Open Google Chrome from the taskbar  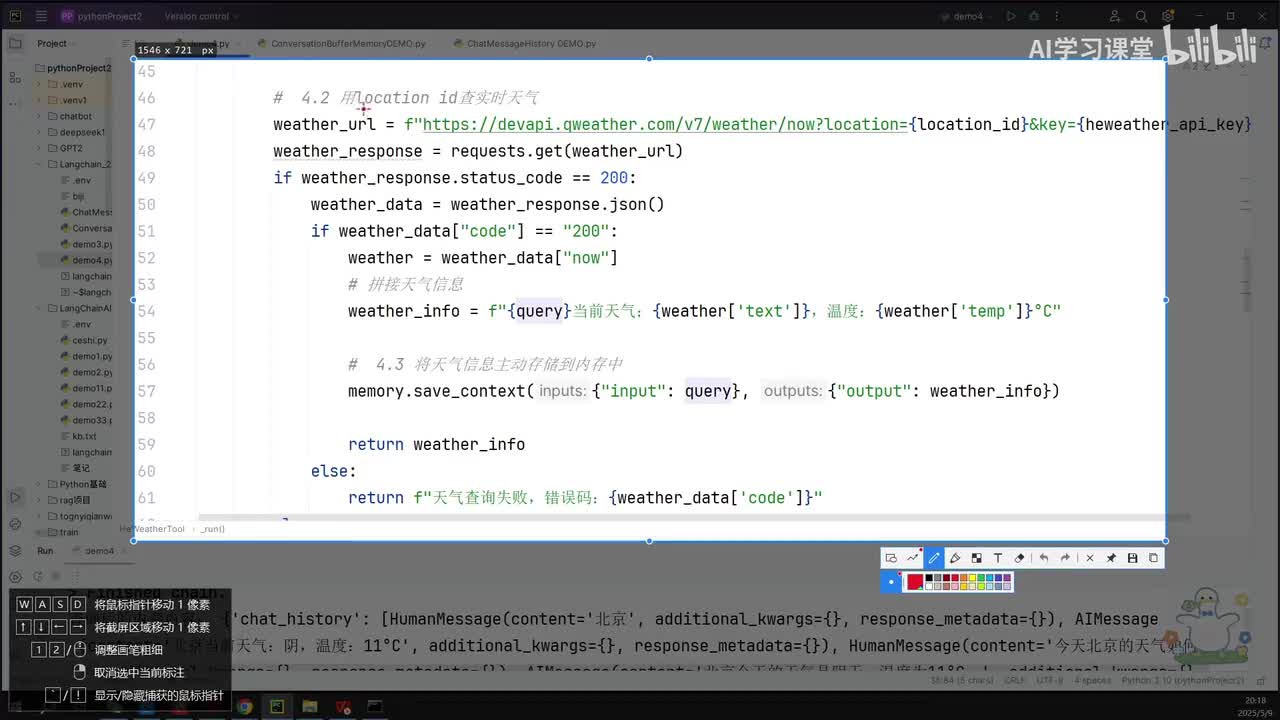click(243, 707)
